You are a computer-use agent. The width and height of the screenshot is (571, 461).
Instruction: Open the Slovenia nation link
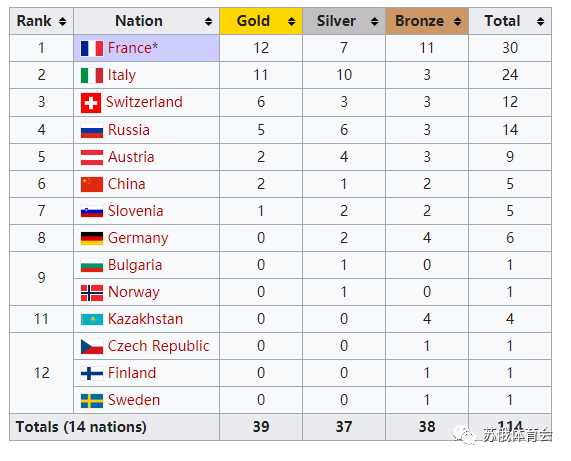[135, 211]
